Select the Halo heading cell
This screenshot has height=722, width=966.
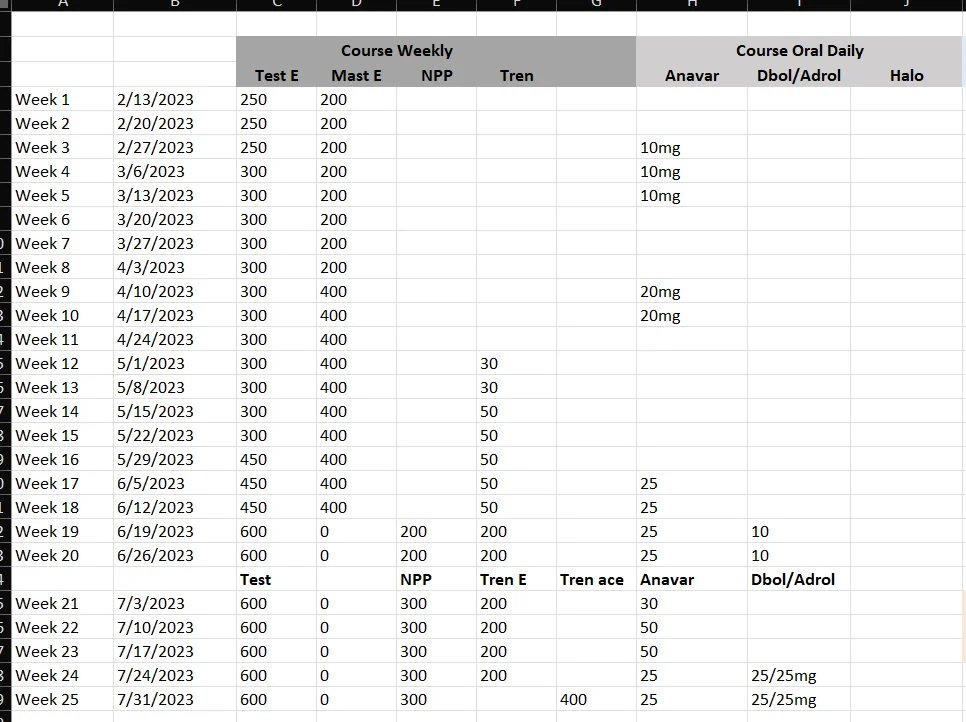[x=906, y=76]
